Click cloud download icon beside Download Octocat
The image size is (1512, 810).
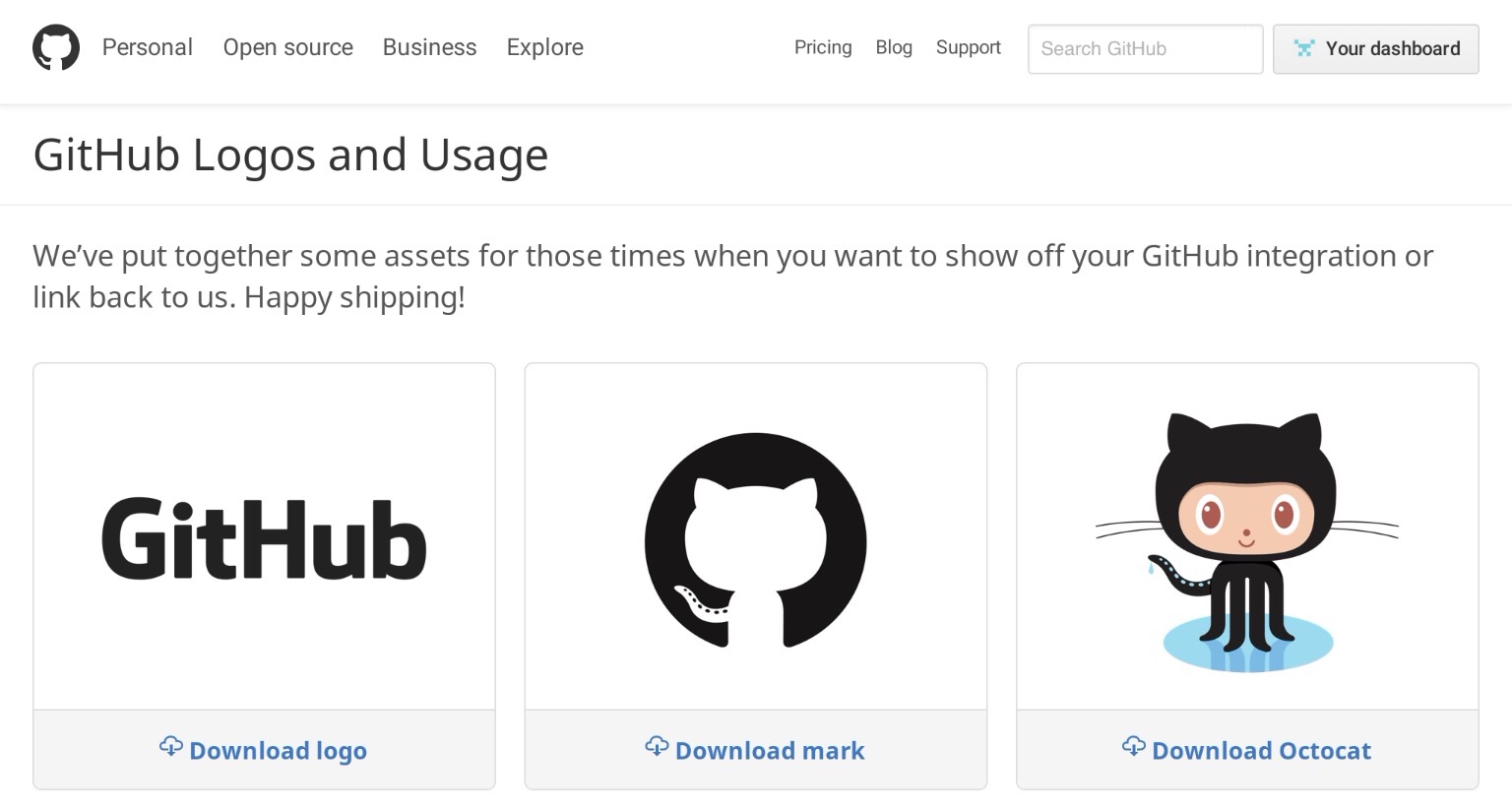(1134, 747)
